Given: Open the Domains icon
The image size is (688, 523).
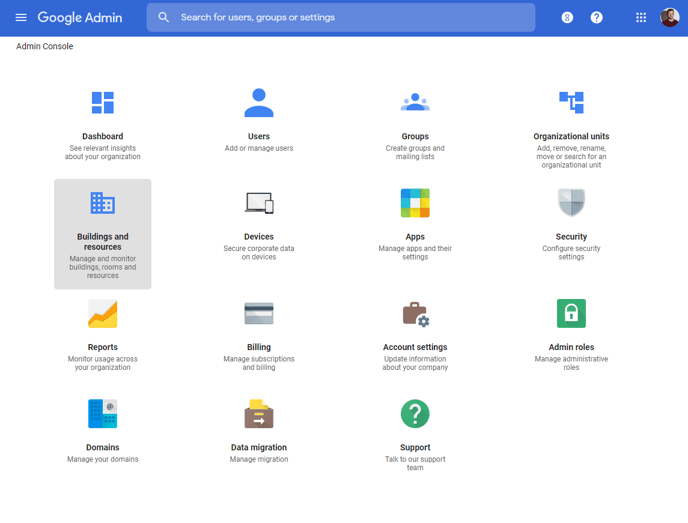Looking at the screenshot, I should 103,414.
